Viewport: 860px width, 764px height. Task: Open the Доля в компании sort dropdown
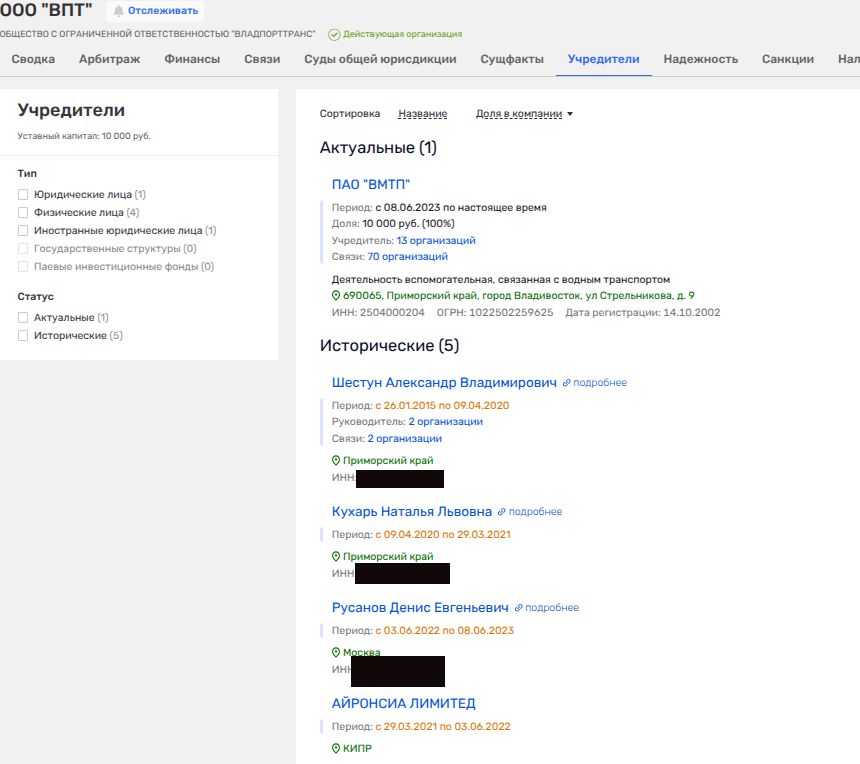pyautogui.click(x=524, y=114)
